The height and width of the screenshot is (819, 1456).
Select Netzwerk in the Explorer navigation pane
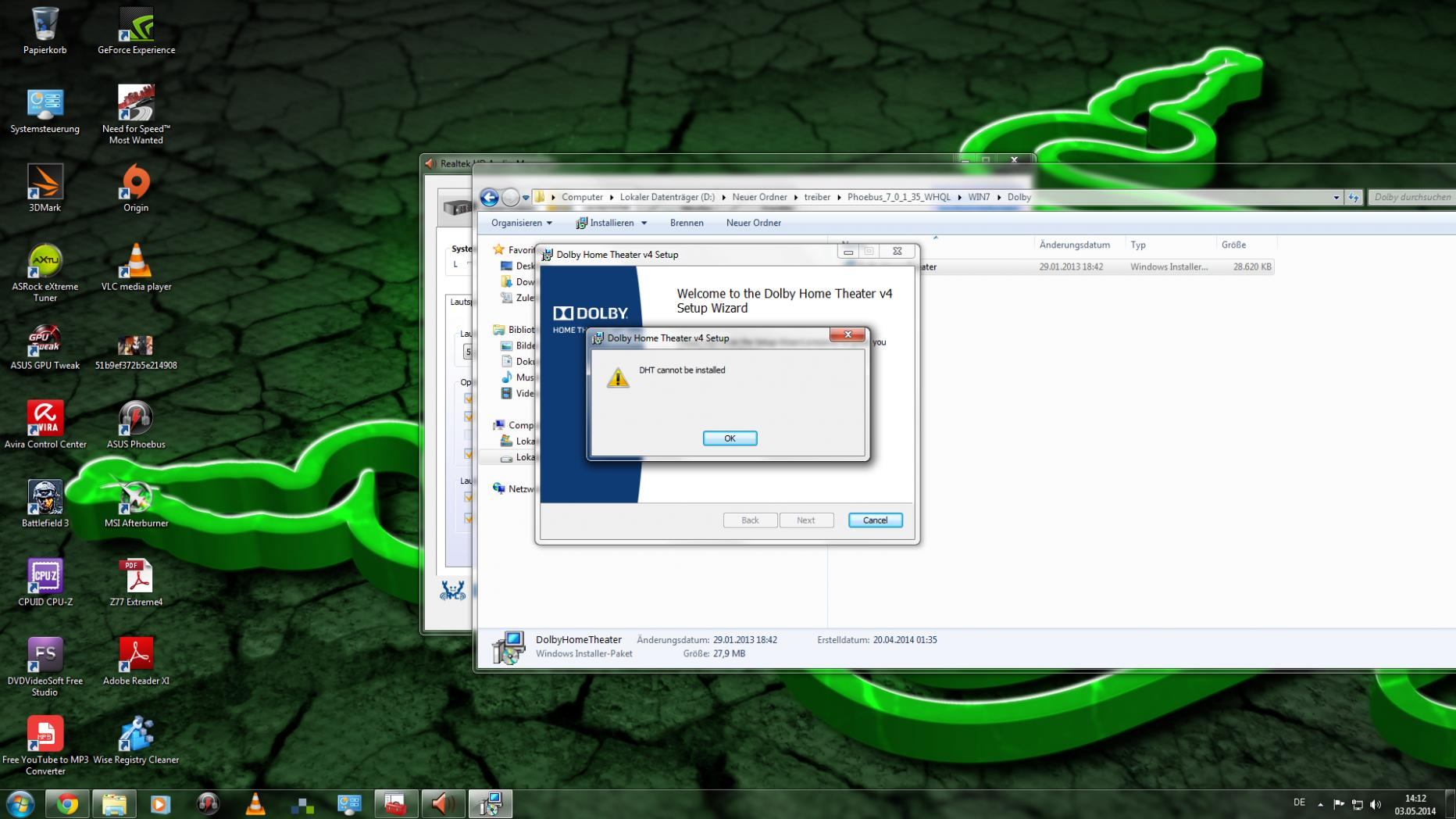click(513, 488)
